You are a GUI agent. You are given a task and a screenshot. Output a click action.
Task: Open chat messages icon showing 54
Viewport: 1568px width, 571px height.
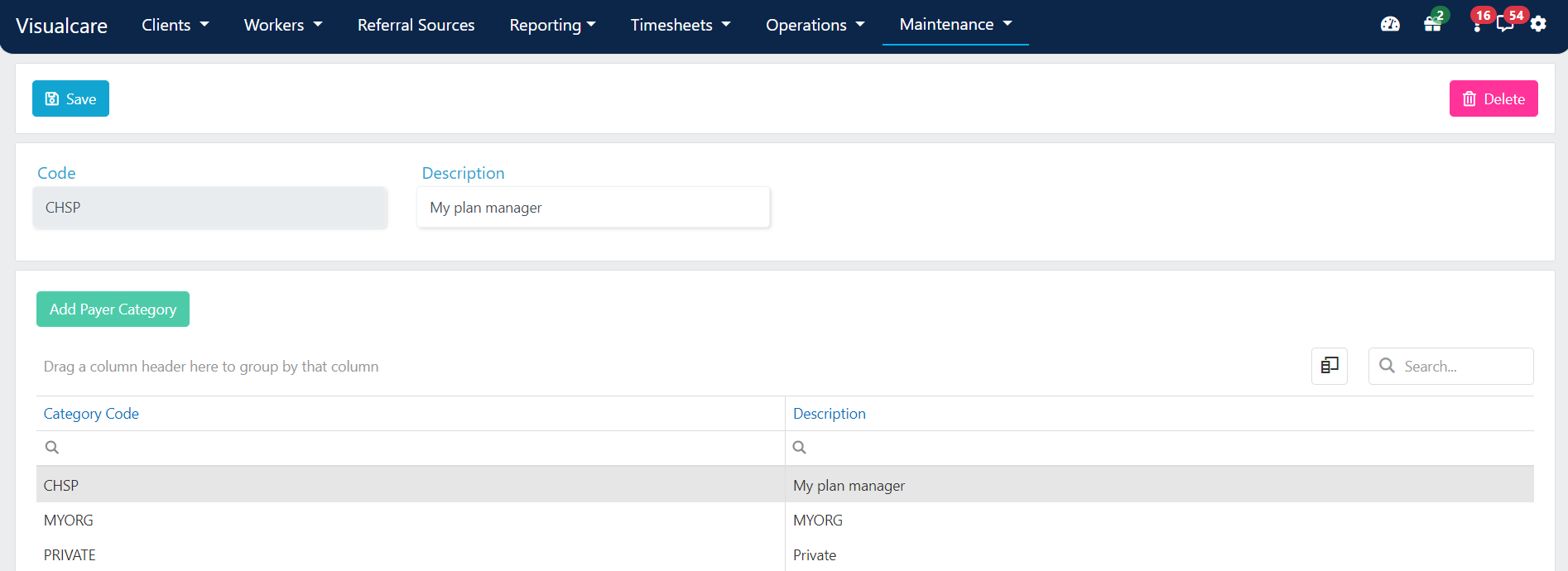point(1506,23)
